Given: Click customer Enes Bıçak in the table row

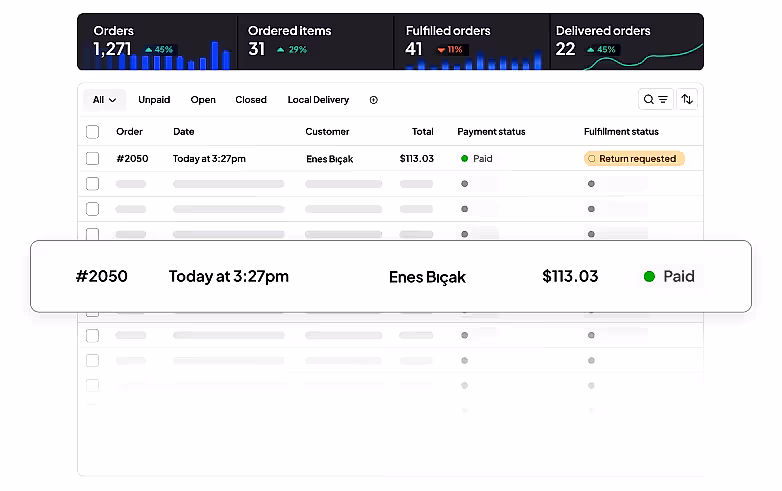Looking at the screenshot, I should 329,158.
